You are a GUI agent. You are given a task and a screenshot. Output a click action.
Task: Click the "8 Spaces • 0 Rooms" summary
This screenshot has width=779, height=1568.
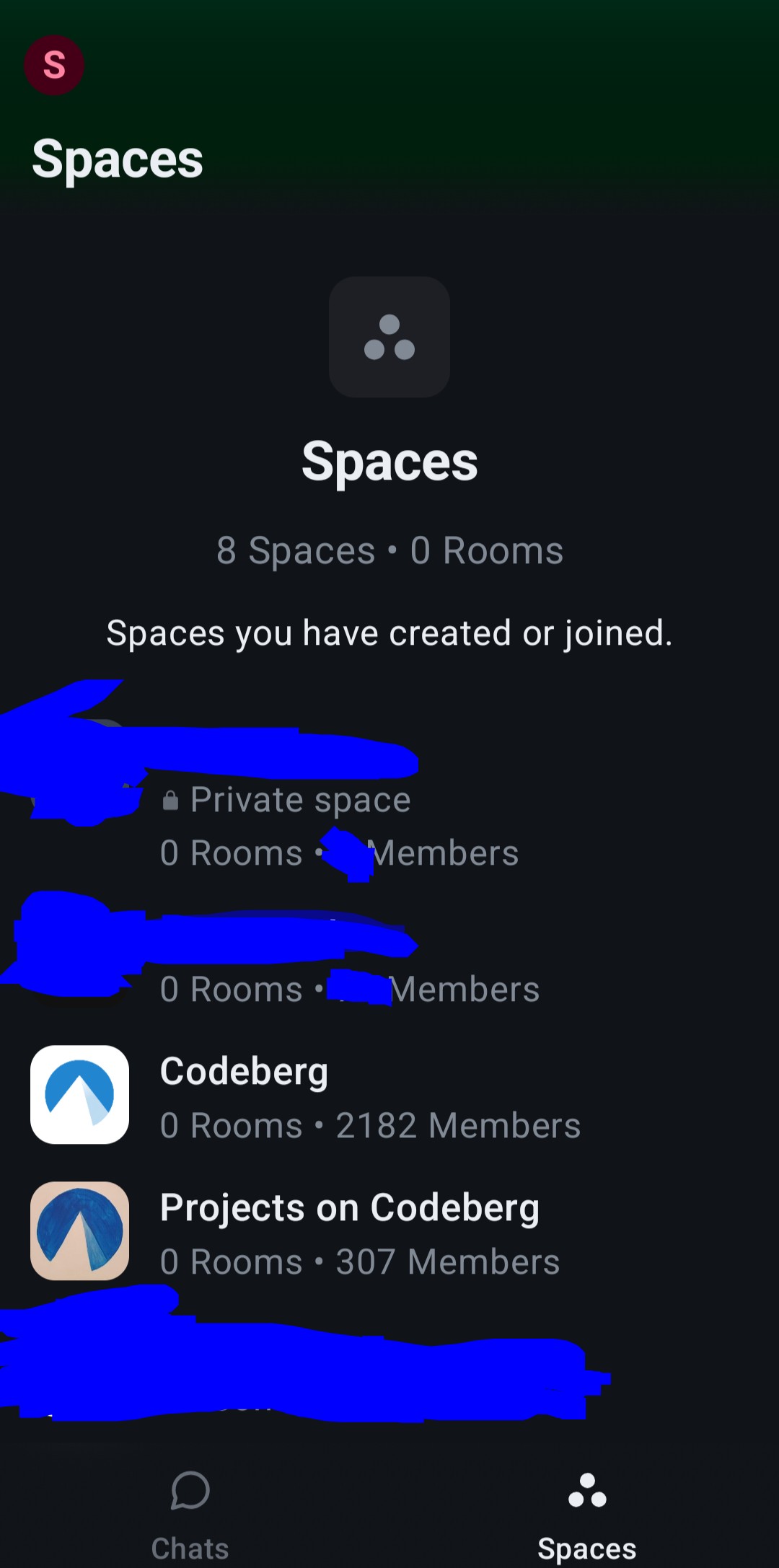[389, 551]
